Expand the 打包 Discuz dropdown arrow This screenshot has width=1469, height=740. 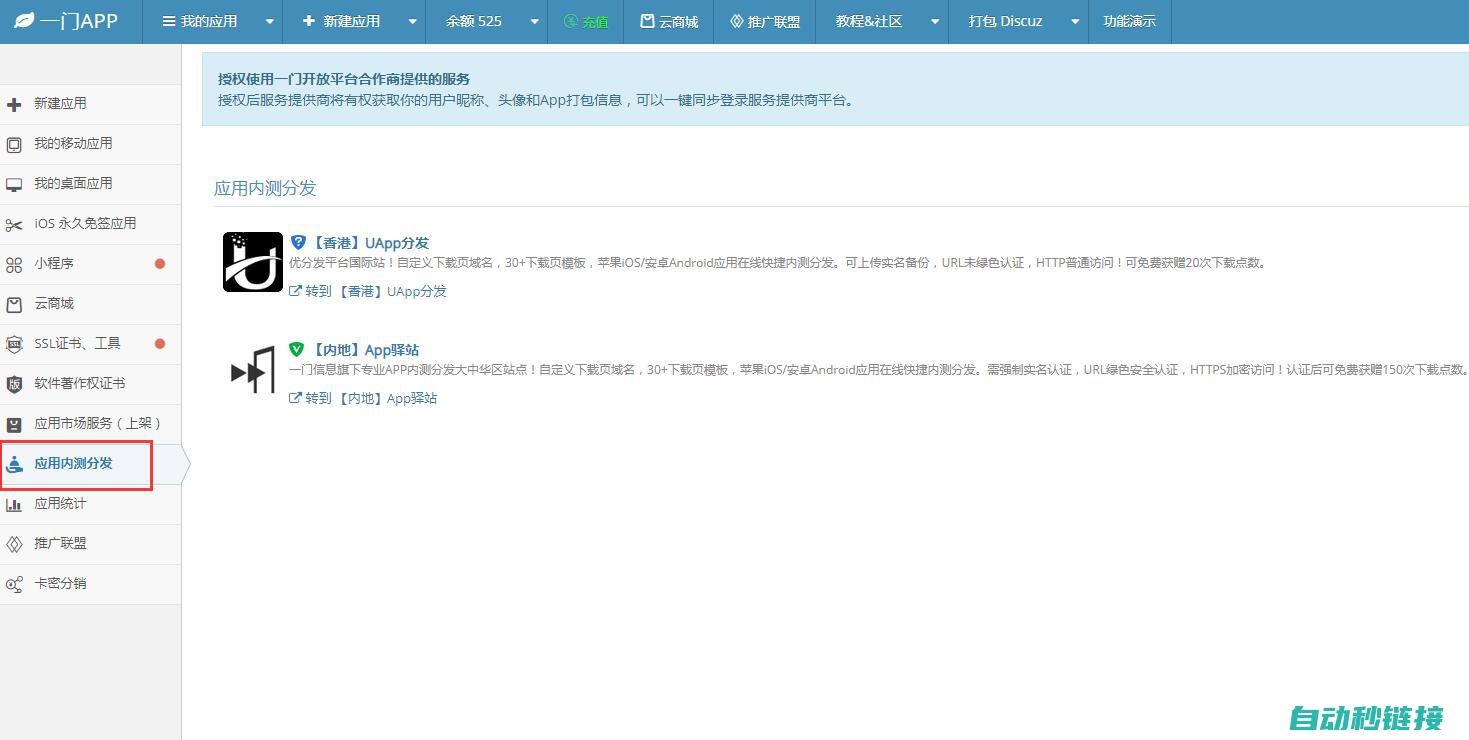click(1076, 22)
